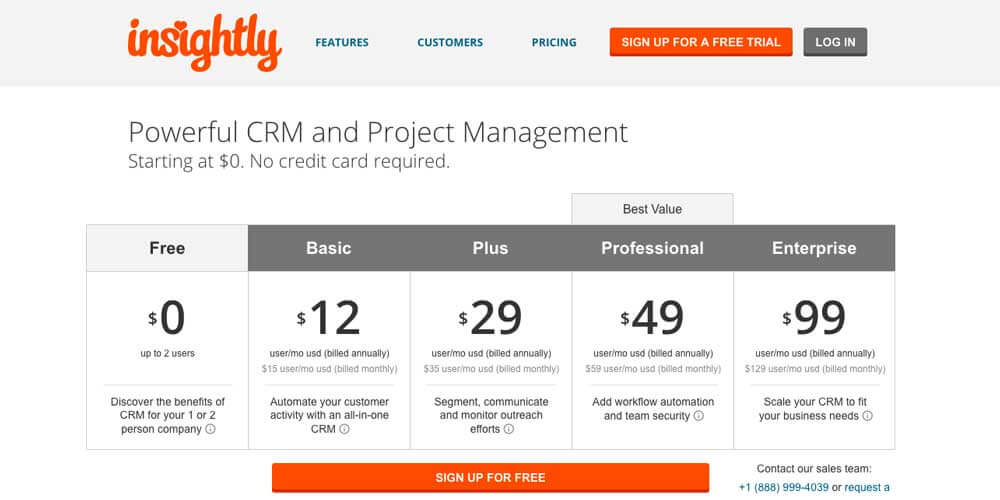Follow the 'request a' link
This screenshot has width=1000, height=500.
pos(867,487)
